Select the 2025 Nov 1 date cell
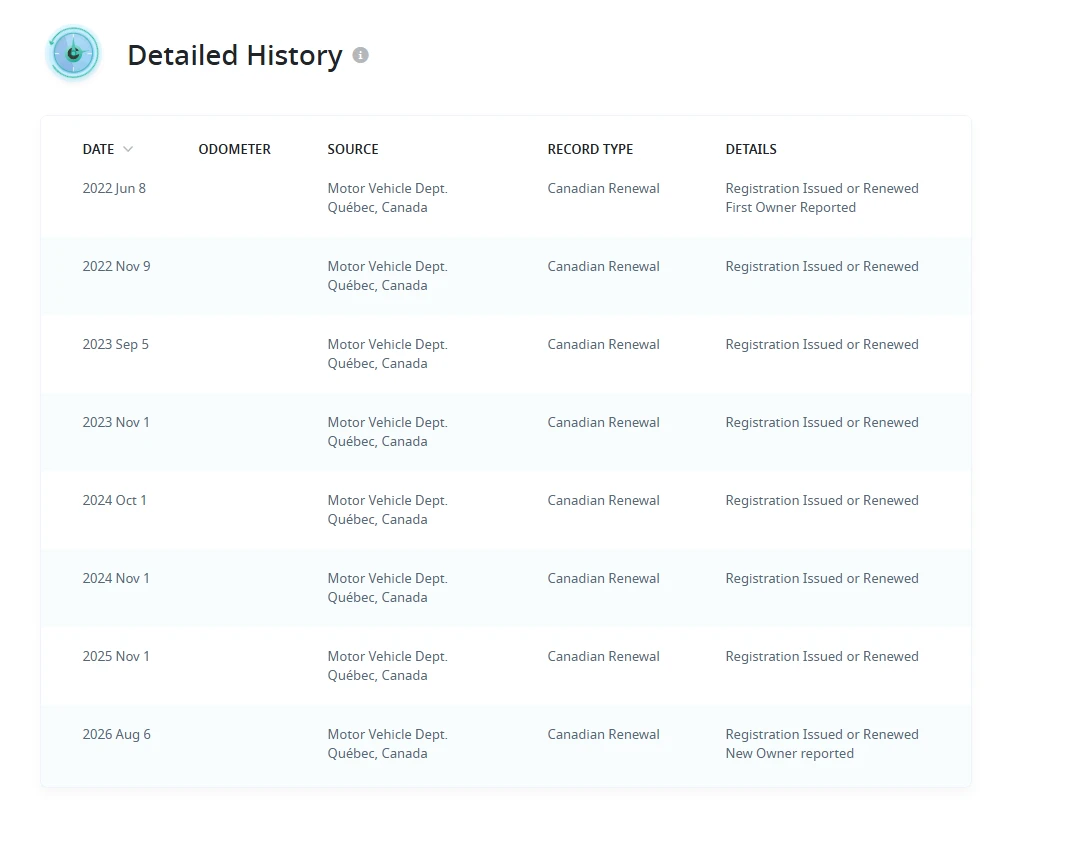This screenshot has height=841, width=1070. [115, 656]
